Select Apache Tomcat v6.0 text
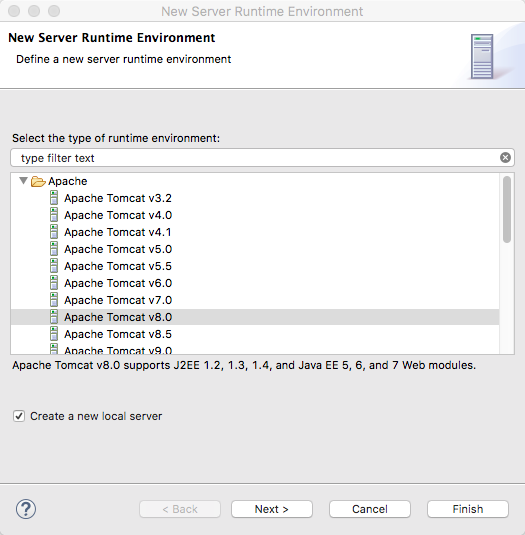 (x=118, y=283)
